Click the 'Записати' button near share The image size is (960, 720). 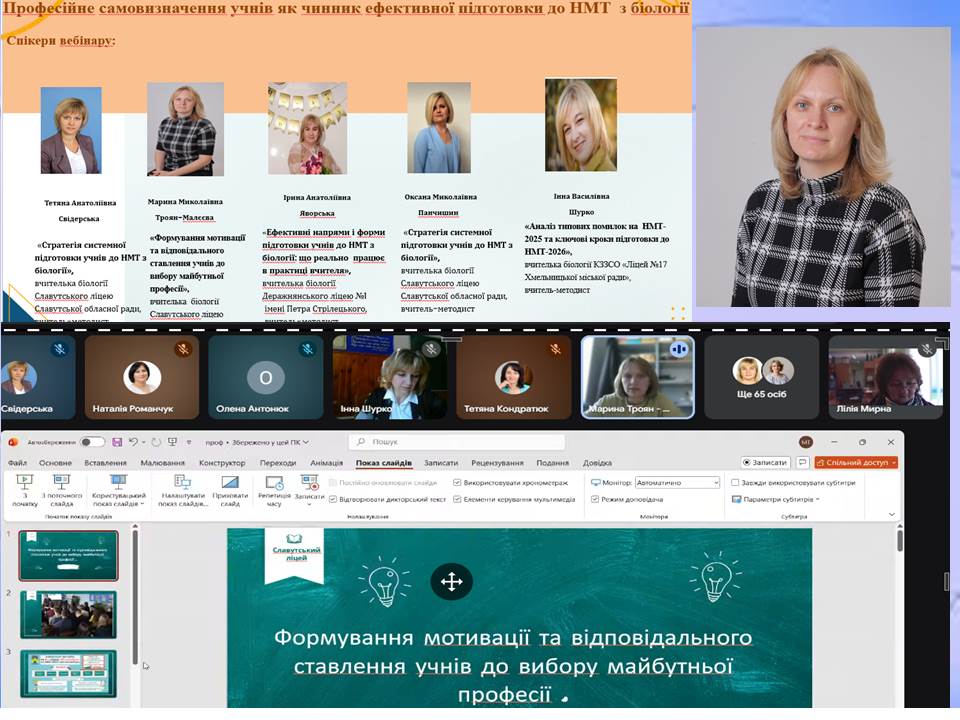tap(765, 462)
